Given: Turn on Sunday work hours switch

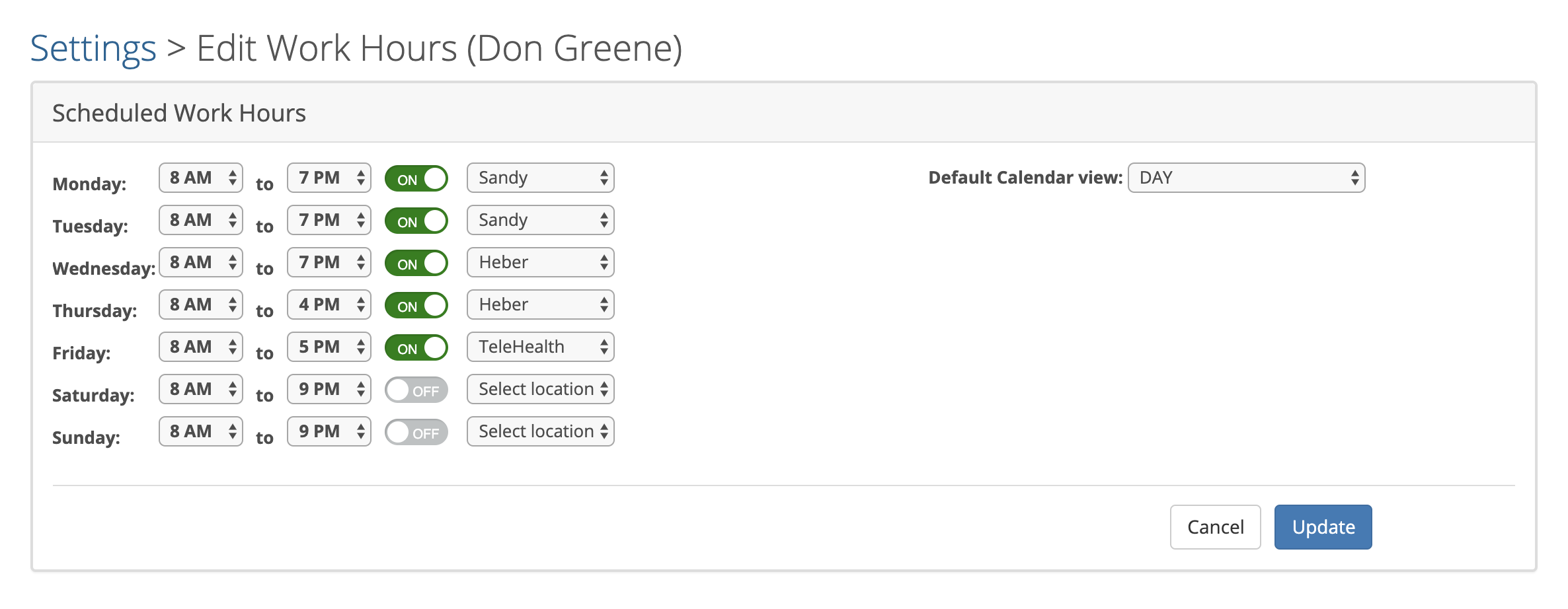Looking at the screenshot, I should (x=416, y=432).
